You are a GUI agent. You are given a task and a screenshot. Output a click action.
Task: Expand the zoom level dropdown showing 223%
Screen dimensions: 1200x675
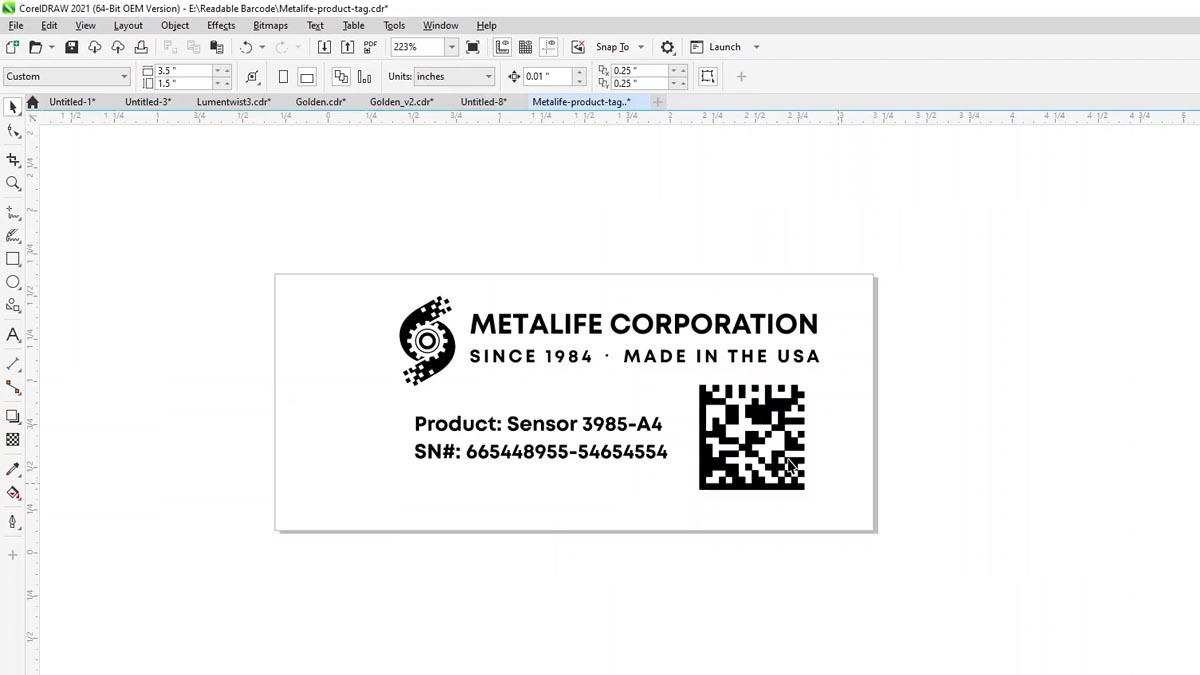pyautogui.click(x=451, y=46)
